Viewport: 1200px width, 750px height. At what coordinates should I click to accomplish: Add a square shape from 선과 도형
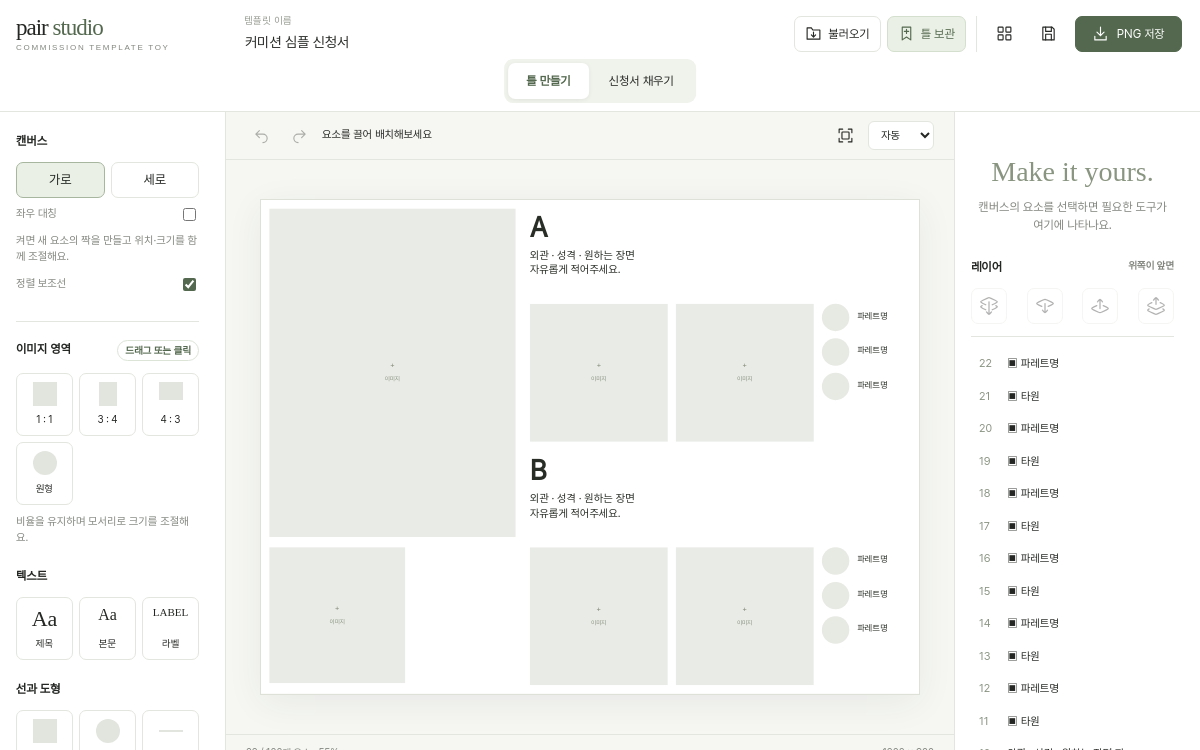(x=44, y=731)
